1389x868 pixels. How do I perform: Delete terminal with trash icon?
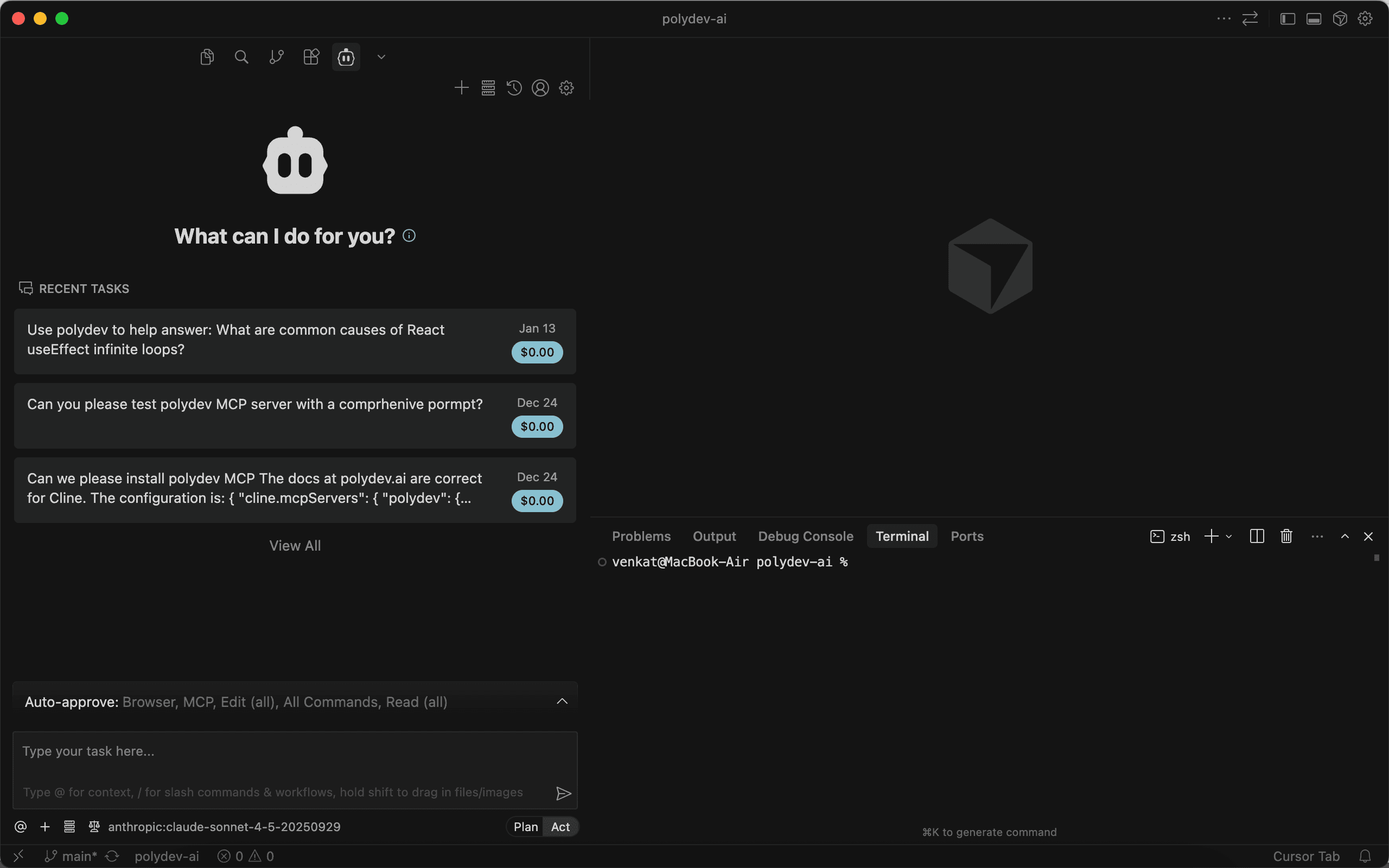(x=1286, y=536)
